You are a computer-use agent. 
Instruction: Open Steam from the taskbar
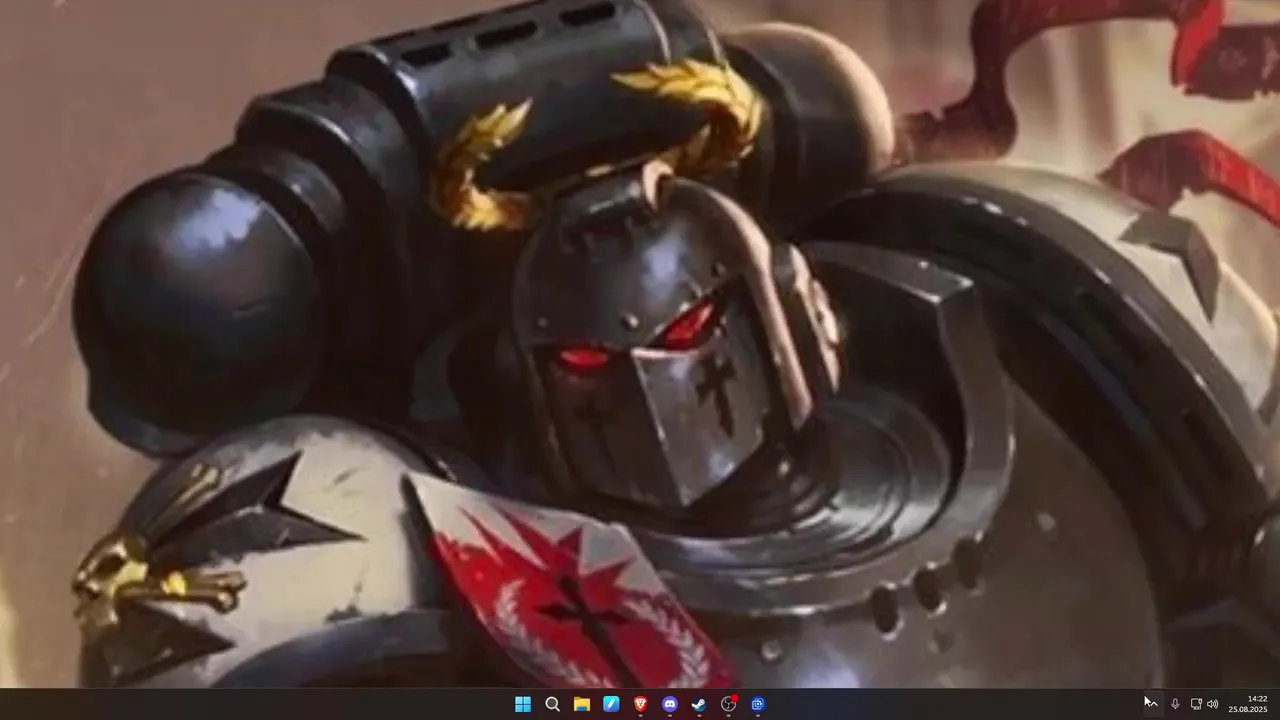(699, 704)
